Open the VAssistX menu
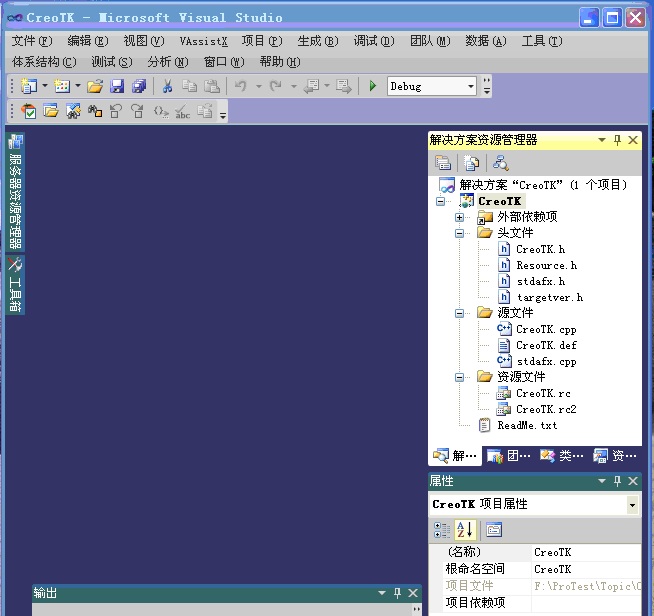The width and height of the screenshot is (654, 616). pyautogui.click(x=203, y=41)
